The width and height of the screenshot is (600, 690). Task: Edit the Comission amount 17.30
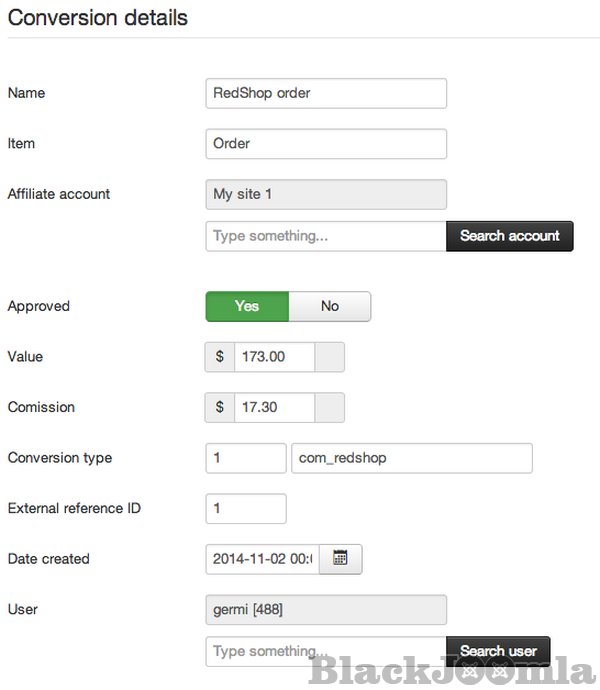point(274,407)
